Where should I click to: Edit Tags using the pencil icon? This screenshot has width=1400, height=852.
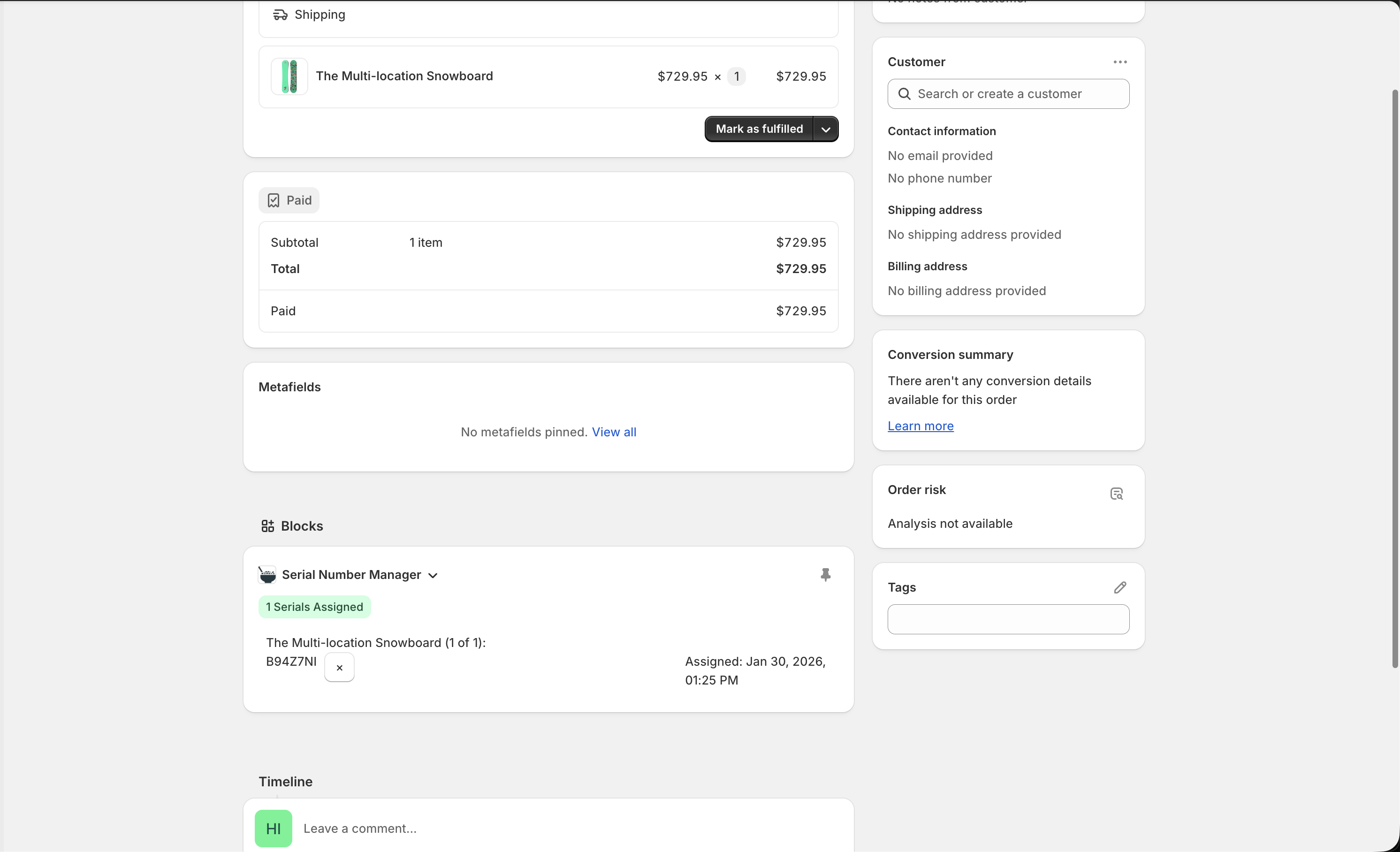(x=1119, y=587)
